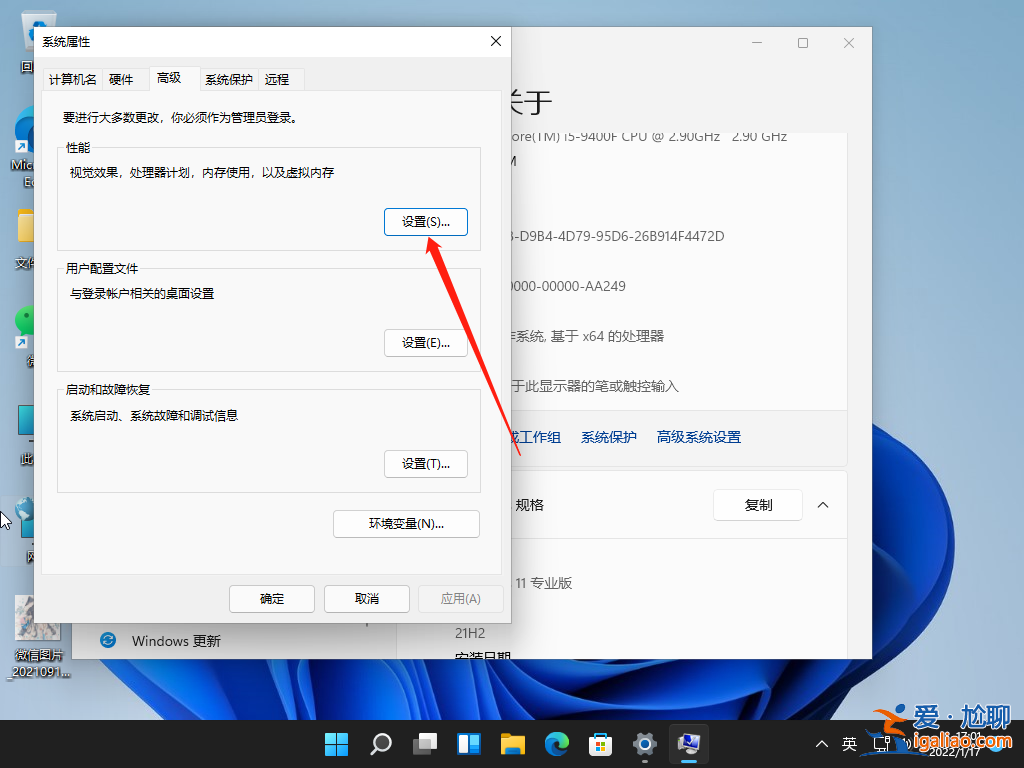
Task: Open Microsoft Store from the taskbar
Action: 600,744
